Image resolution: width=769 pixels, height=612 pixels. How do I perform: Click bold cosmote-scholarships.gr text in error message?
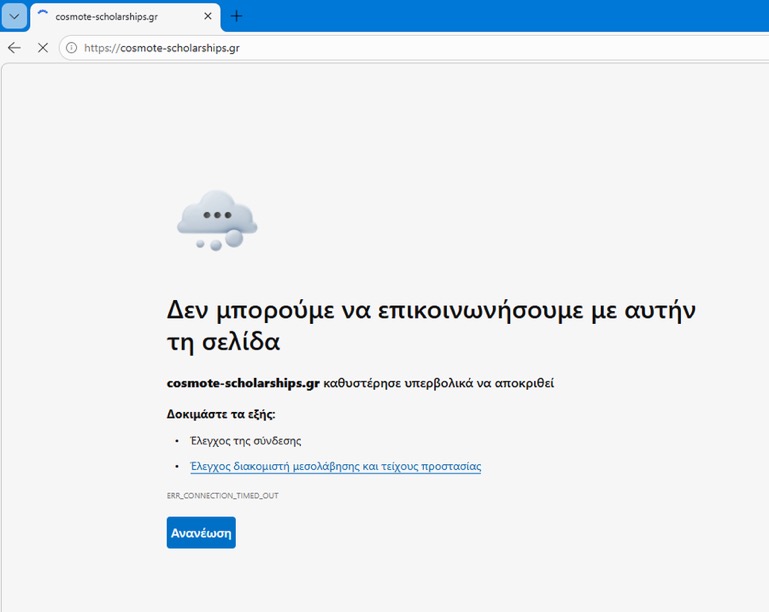point(243,383)
